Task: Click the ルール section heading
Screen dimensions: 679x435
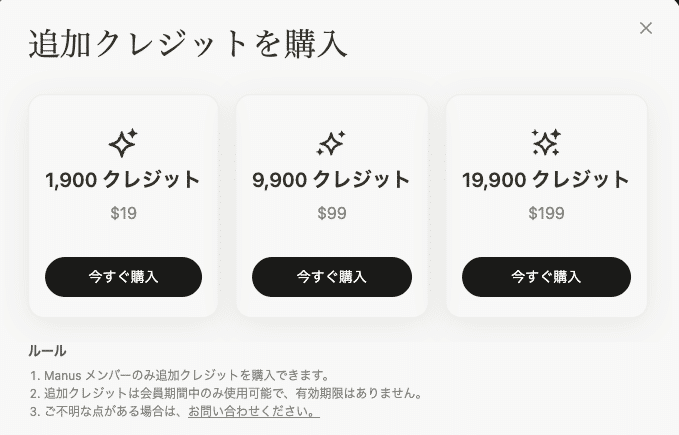Action: click(x=47, y=351)
